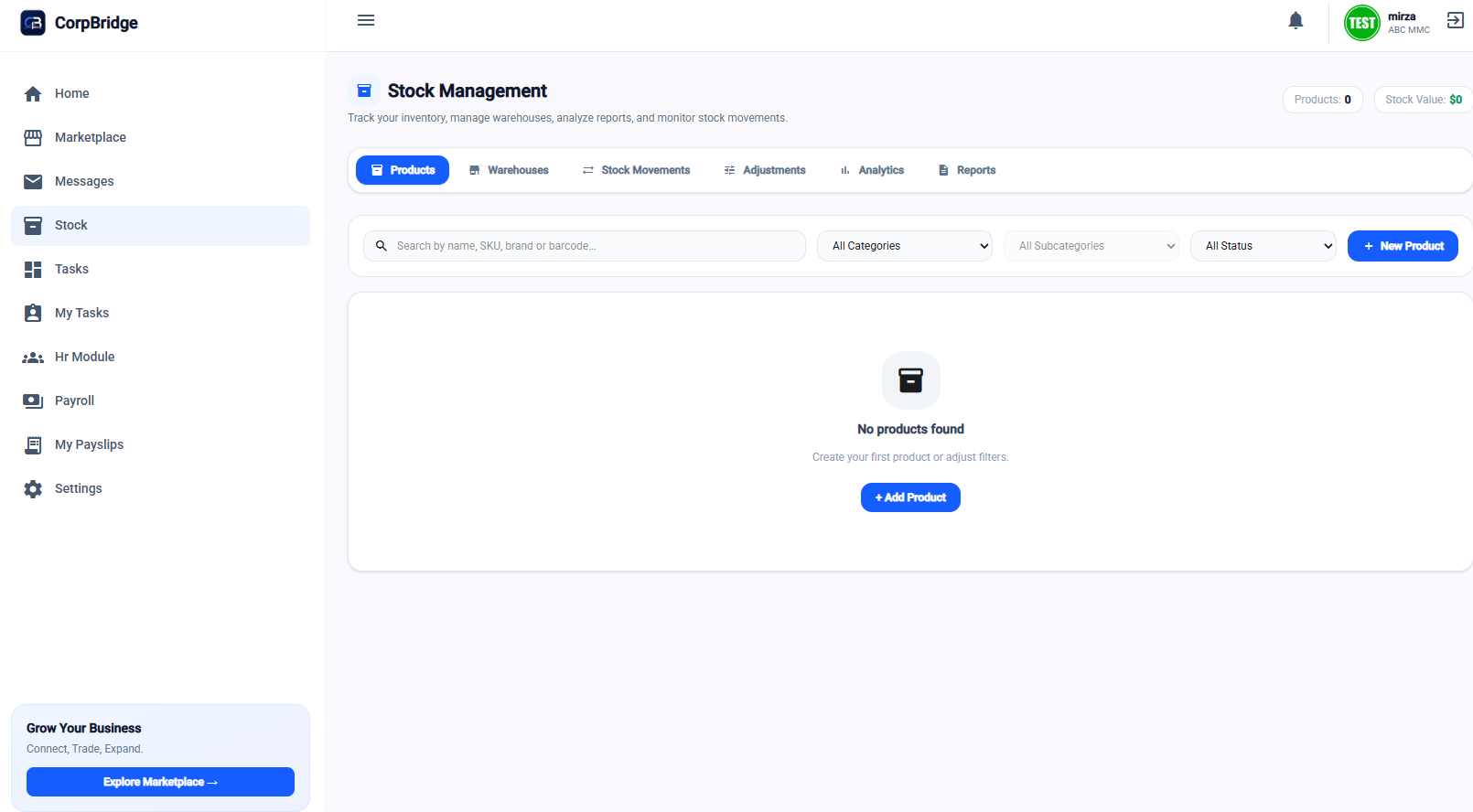Click the "ABC MMC" company name
Image resolution: width=1473 pixels, height=812 pixels.
tap(1409, 30)
